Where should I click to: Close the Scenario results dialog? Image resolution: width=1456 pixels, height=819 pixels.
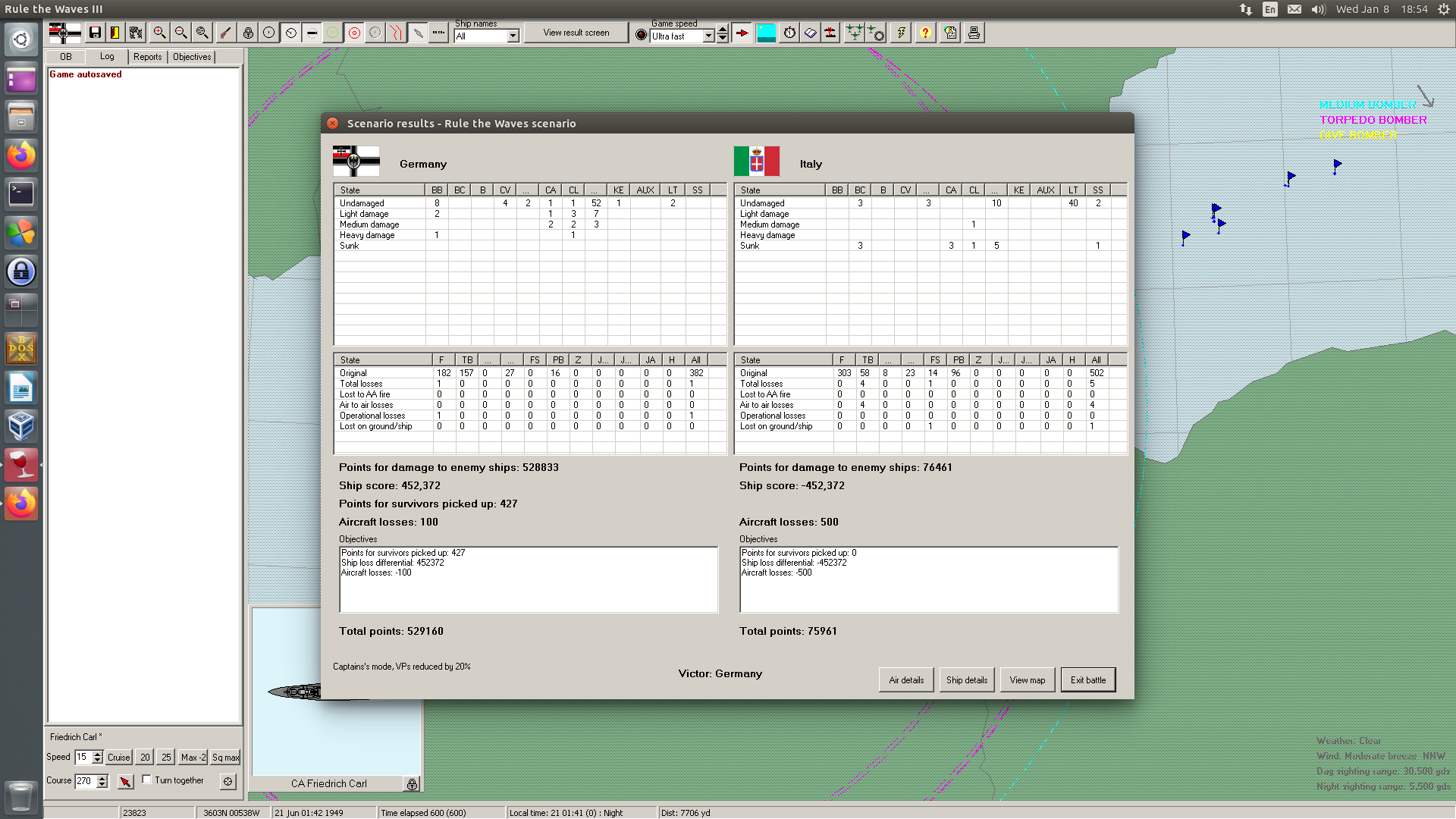pos(332,123)
